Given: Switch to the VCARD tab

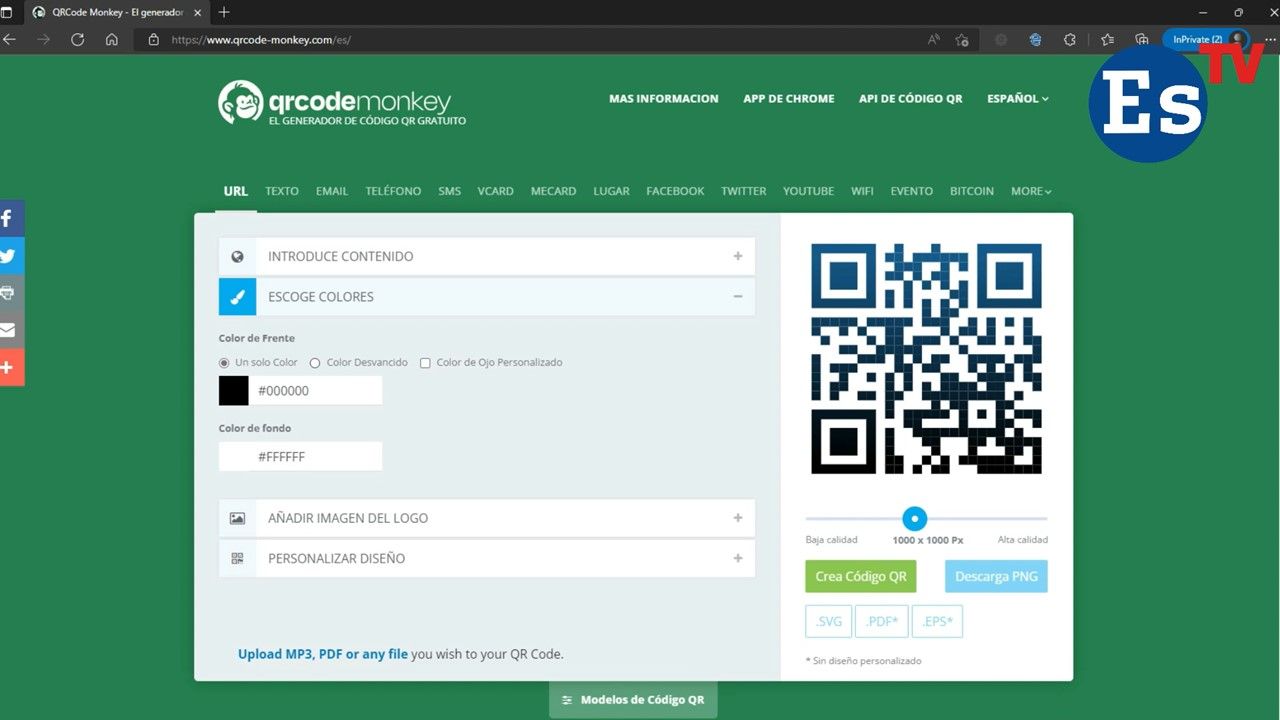Looking at the screenshot, I should (x=495, y=191).
